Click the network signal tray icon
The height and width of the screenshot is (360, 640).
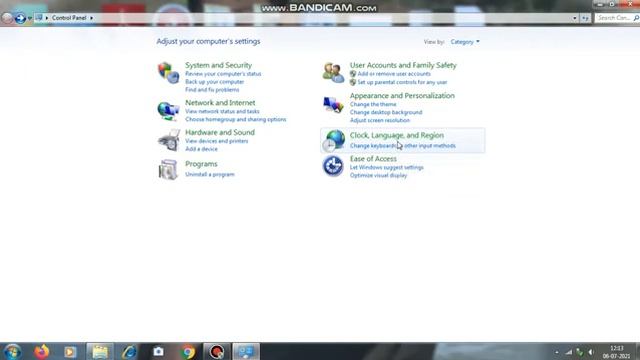pos(569,352)
